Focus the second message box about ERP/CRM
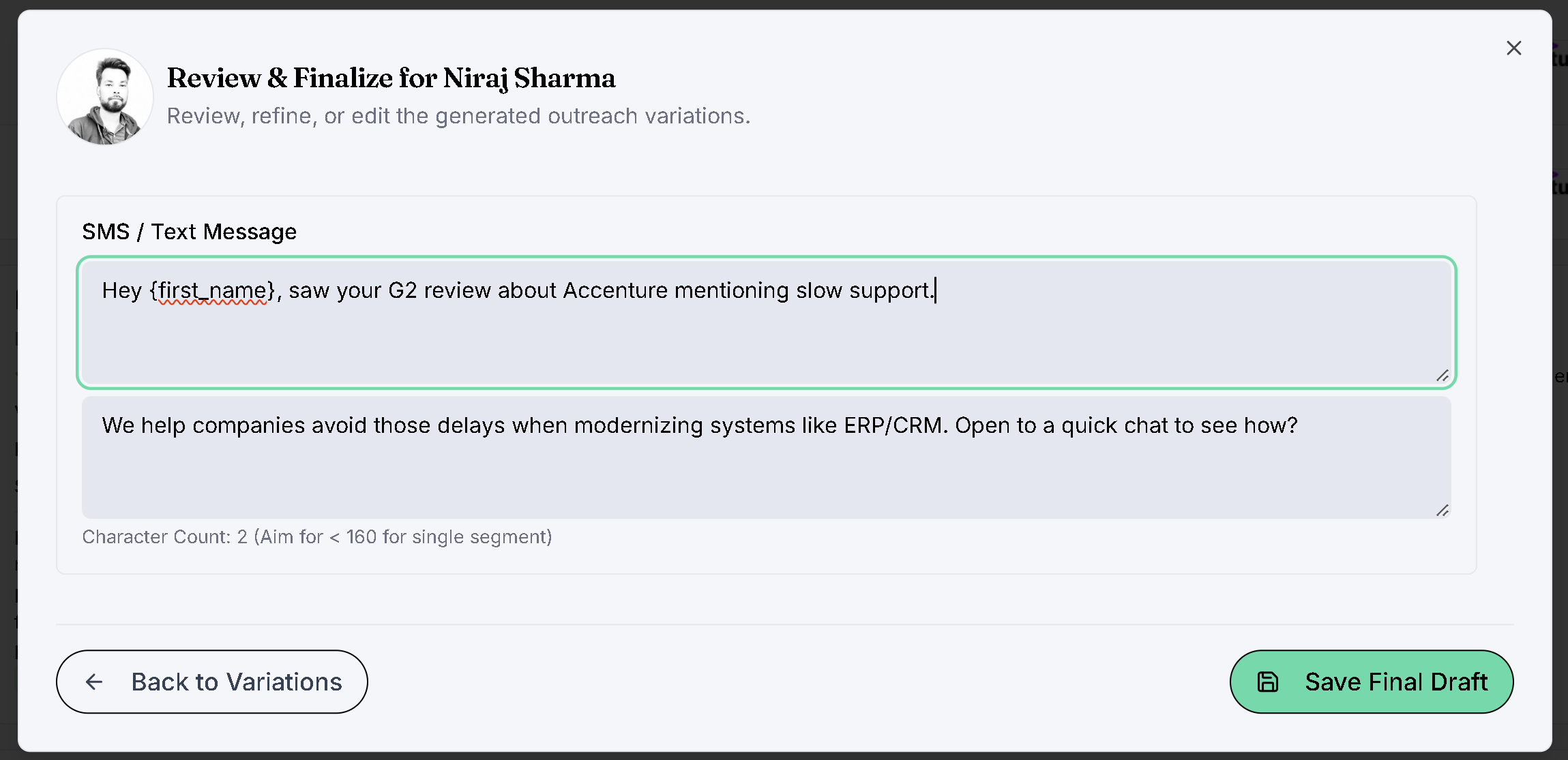 click(x=767, y=457)
